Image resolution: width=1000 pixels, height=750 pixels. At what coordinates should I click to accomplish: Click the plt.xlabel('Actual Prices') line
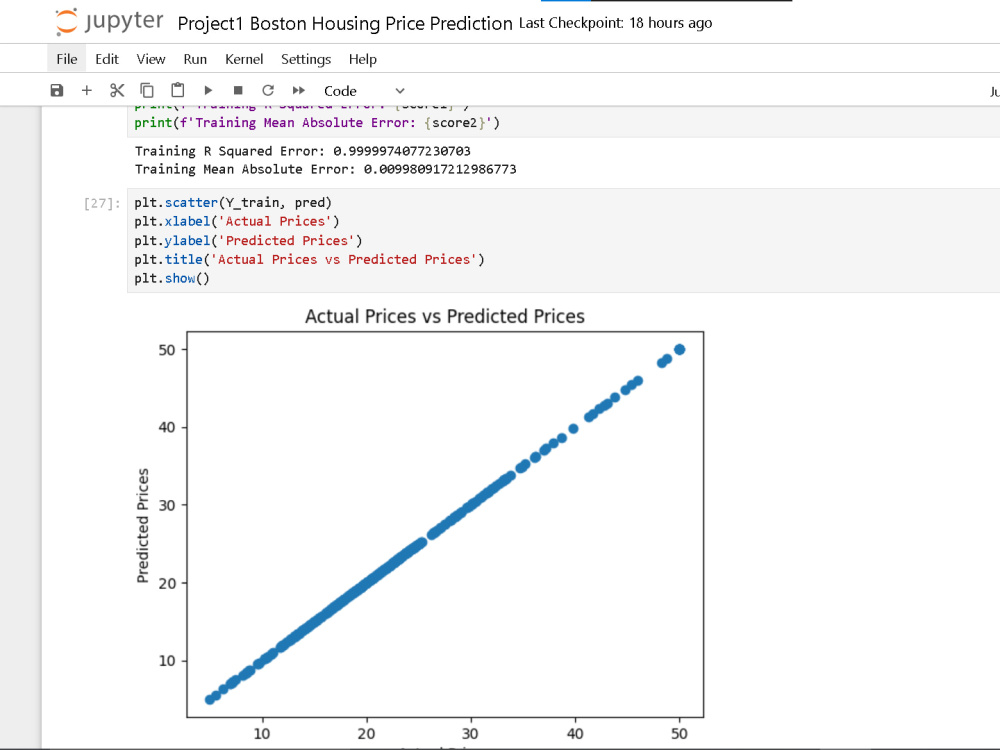(237, 221)
